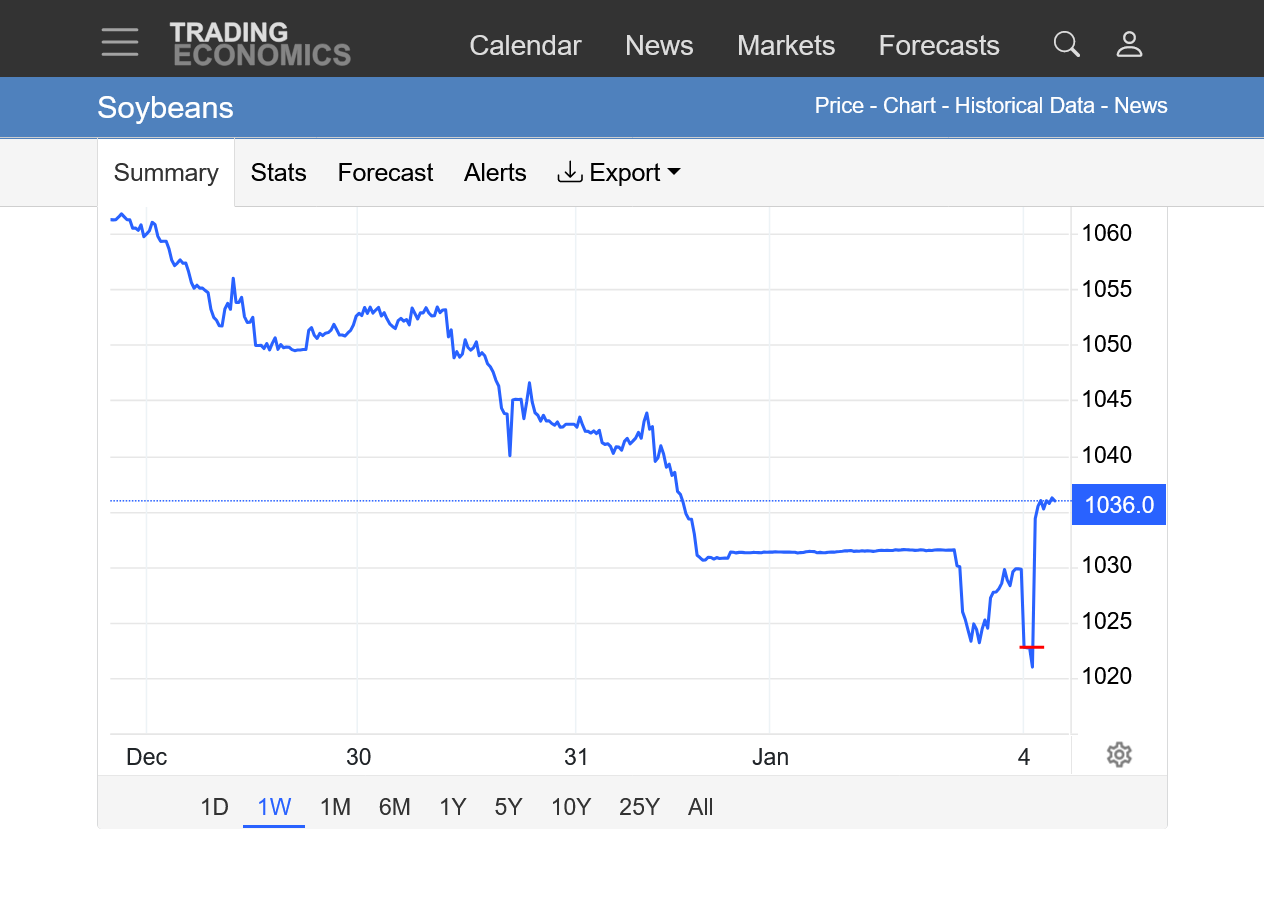Viewport: 1264px width, 901px height.
Task: Open chart settings gear icon
Action: pos(1119,755)
